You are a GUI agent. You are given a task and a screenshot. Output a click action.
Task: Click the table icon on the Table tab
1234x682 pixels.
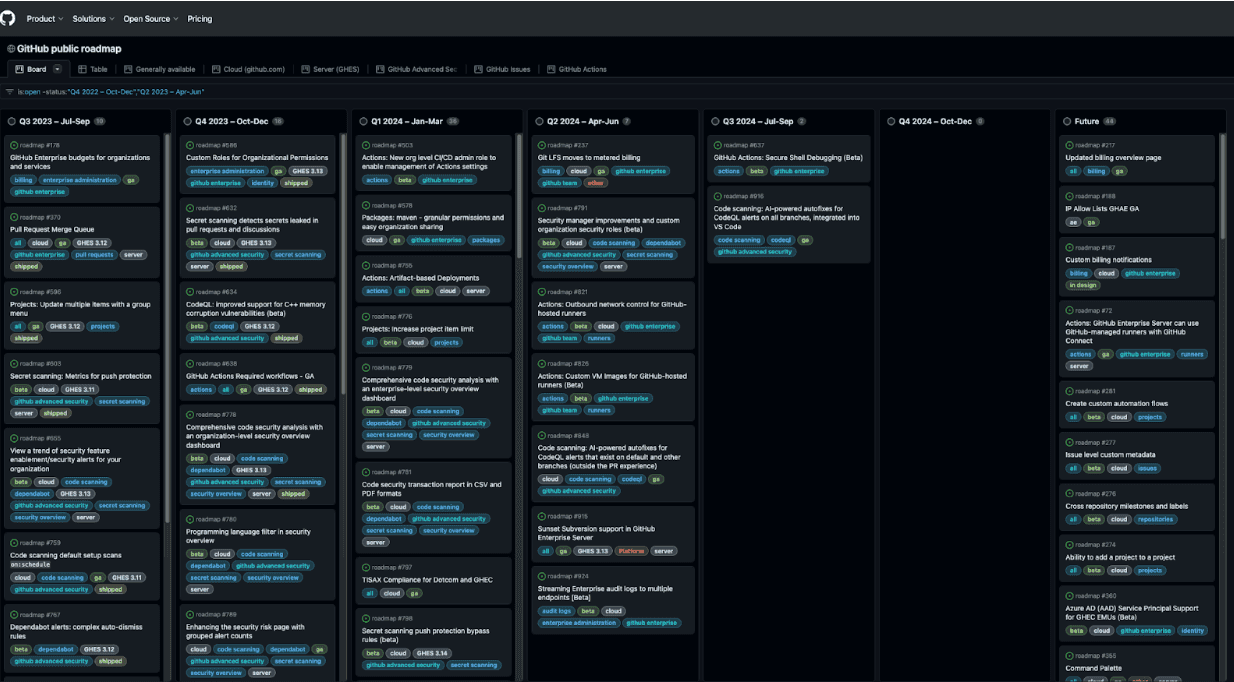(80, 69)
